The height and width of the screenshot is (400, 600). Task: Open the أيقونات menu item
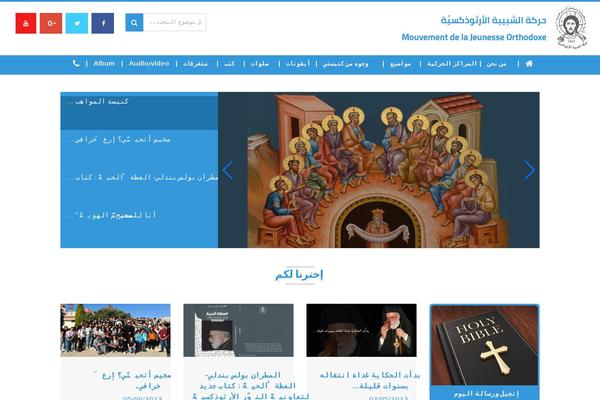[x=298, y=64]
